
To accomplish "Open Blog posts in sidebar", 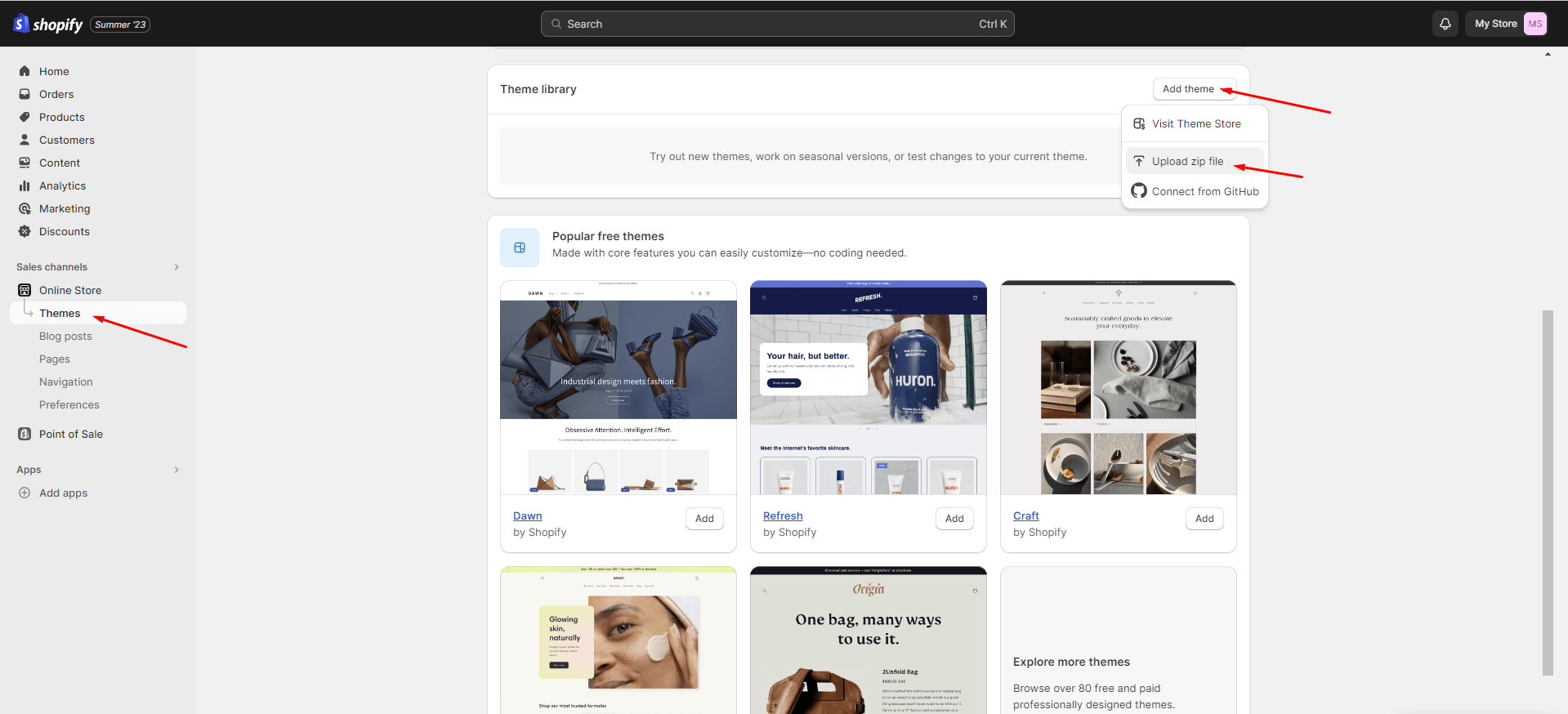I will 65,336.
